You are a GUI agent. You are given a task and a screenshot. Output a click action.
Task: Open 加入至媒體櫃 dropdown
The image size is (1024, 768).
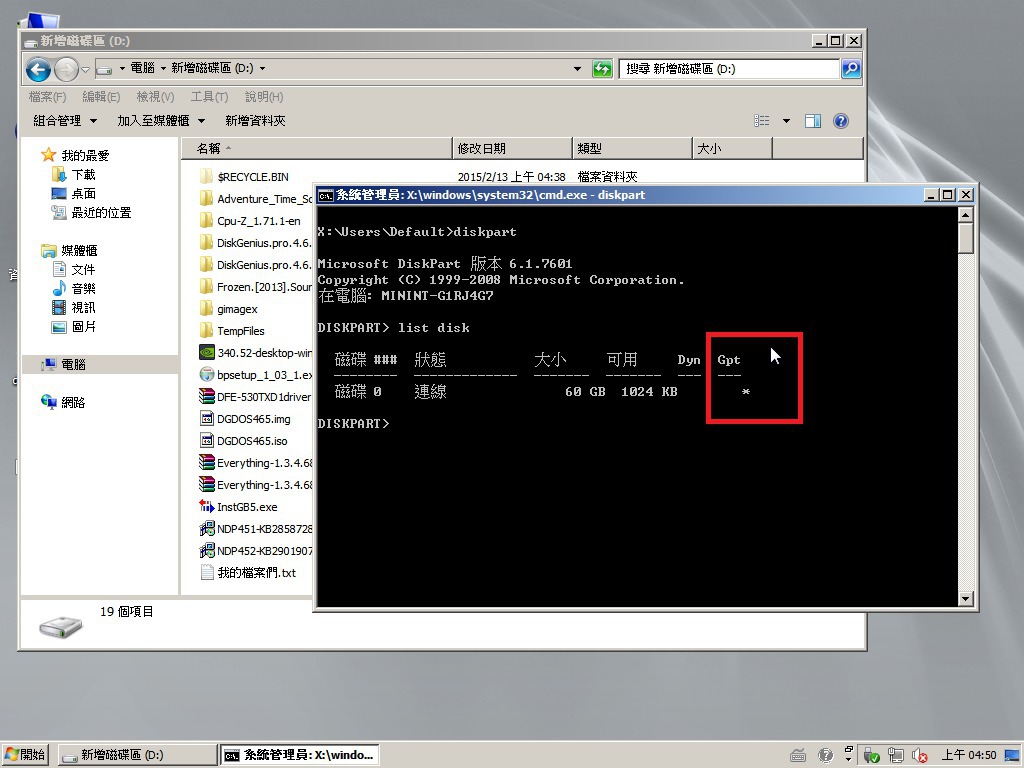click(161, 121)
